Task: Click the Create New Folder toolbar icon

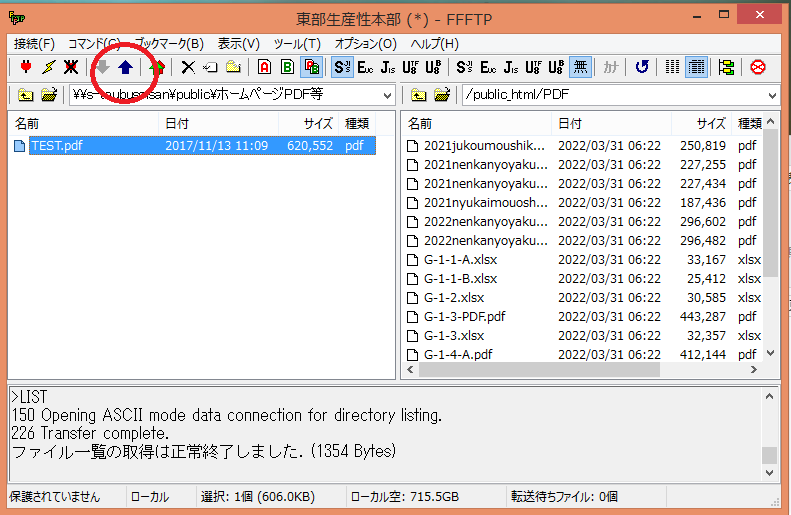Action: [x=232, y=67]
